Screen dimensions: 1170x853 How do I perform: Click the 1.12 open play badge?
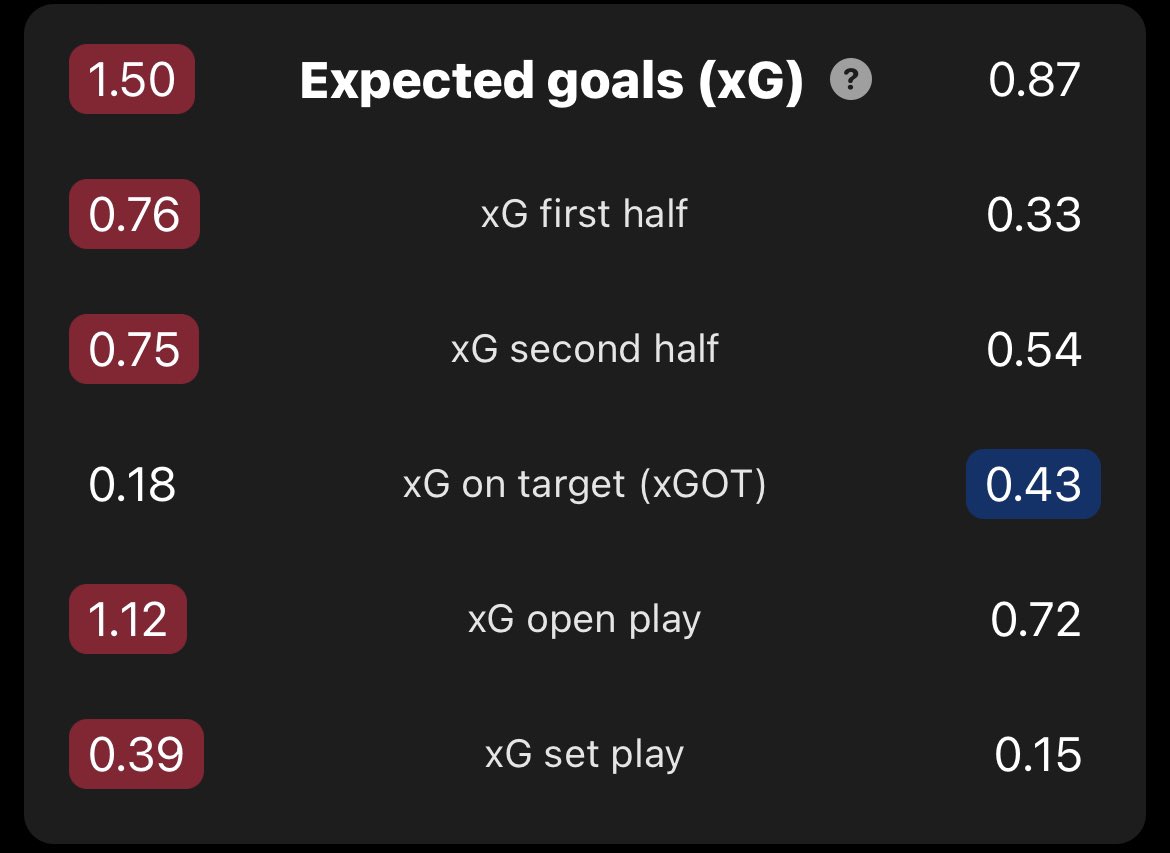pos(128,619)
